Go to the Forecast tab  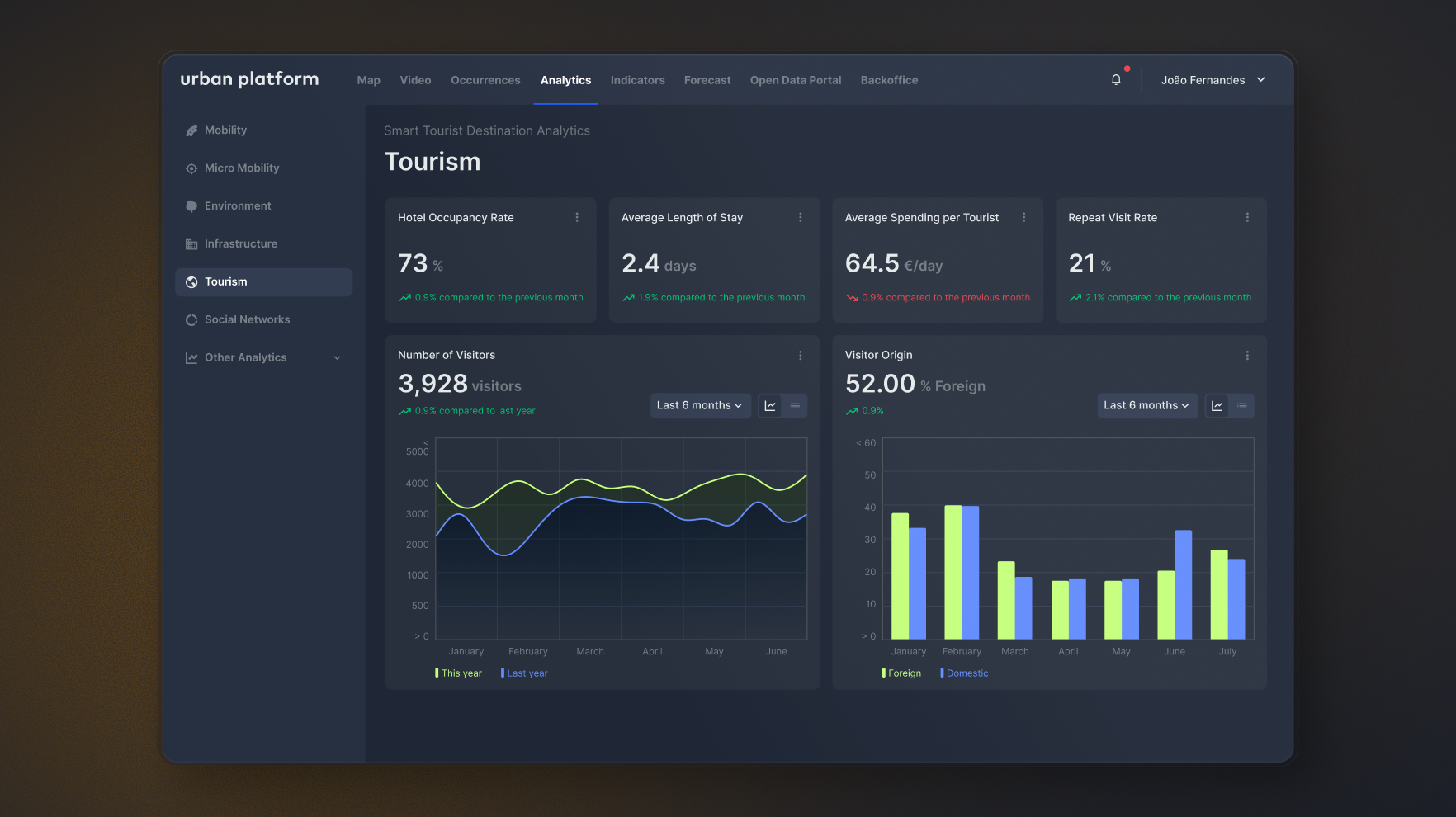(x=707, y=80)
